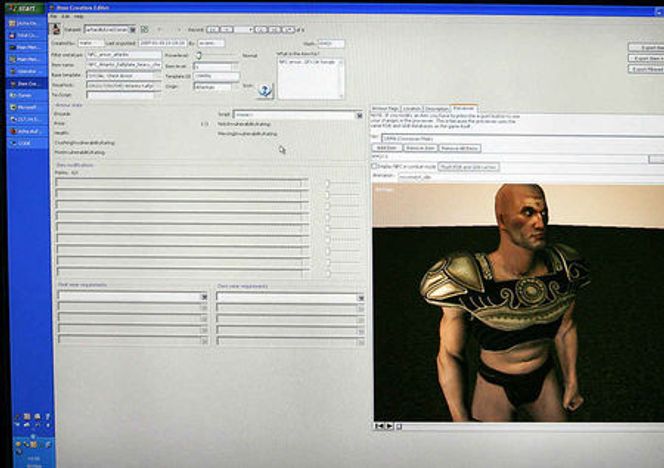The height and width of the screenshot is (468, 664).
Task: Expand the Dataset dropdown arrow
Action: pyautogui.click(x=132, y=30)
